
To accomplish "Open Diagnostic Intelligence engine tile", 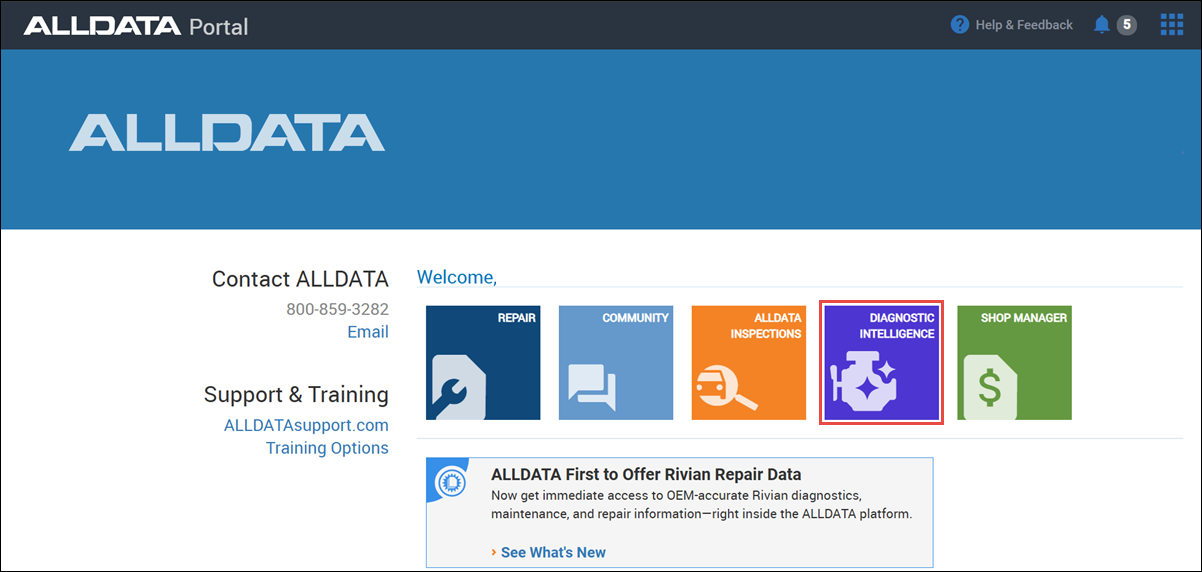I will coord(881,363).
